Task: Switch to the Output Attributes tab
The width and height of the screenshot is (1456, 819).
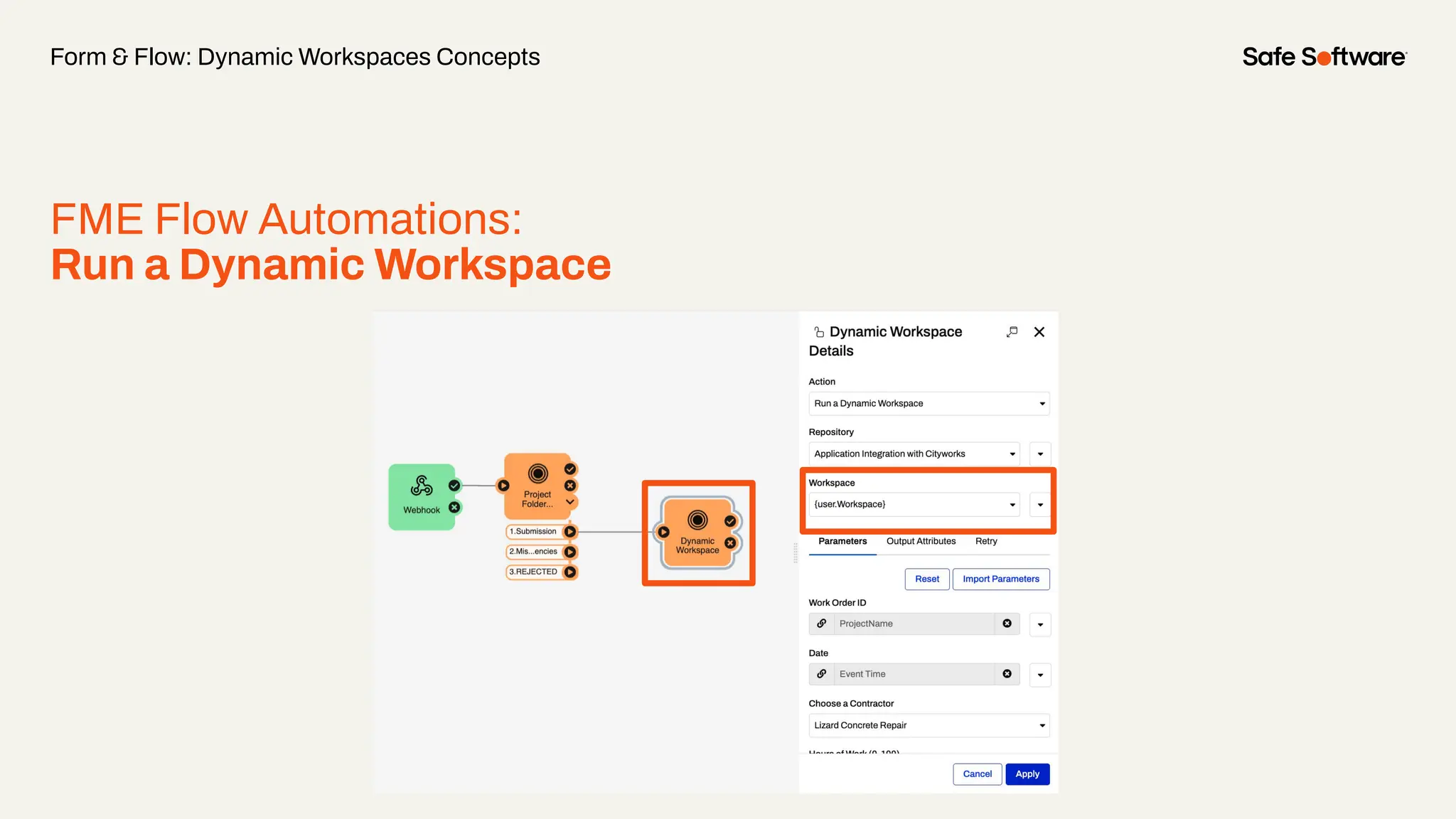Action: [921, 542]
